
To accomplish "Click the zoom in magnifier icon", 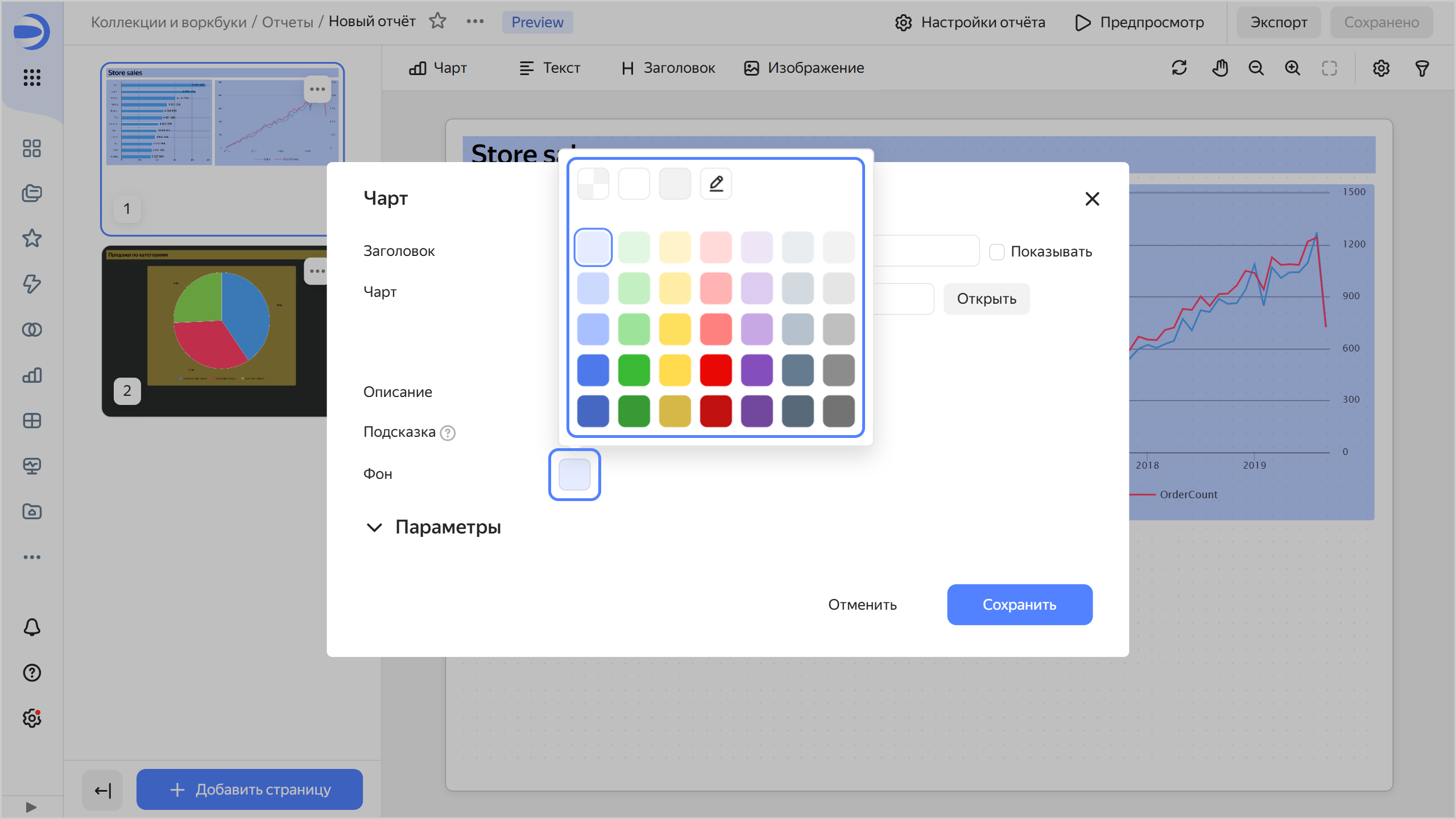I will 1292,68.
